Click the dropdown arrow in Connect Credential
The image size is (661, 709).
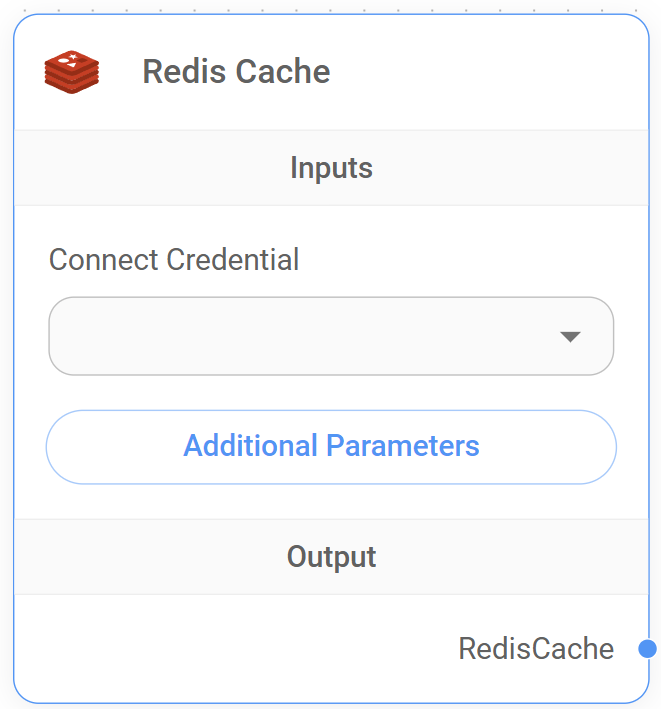570,337
